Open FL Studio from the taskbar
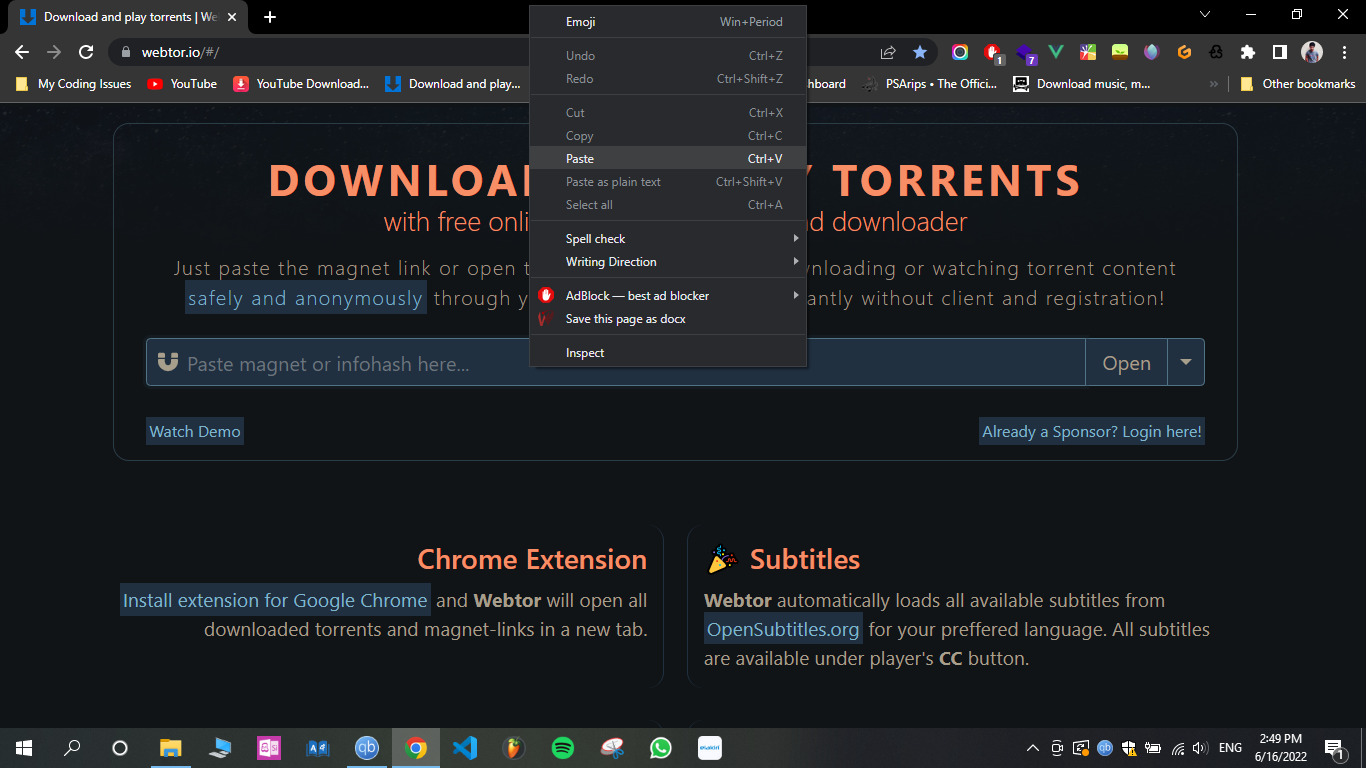 click(514, 748)
